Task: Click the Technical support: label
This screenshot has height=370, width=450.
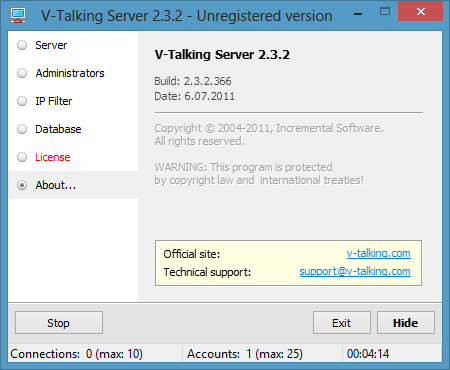Action: (x=207, y=272)
